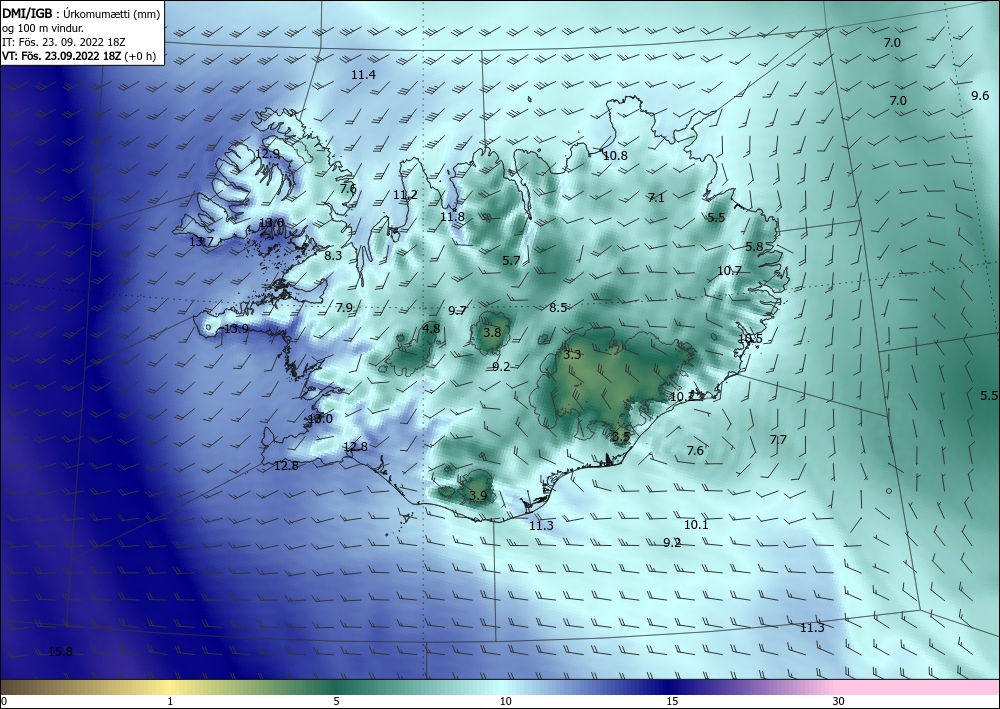Click the 10.1 map value

(x=696, y=525)
